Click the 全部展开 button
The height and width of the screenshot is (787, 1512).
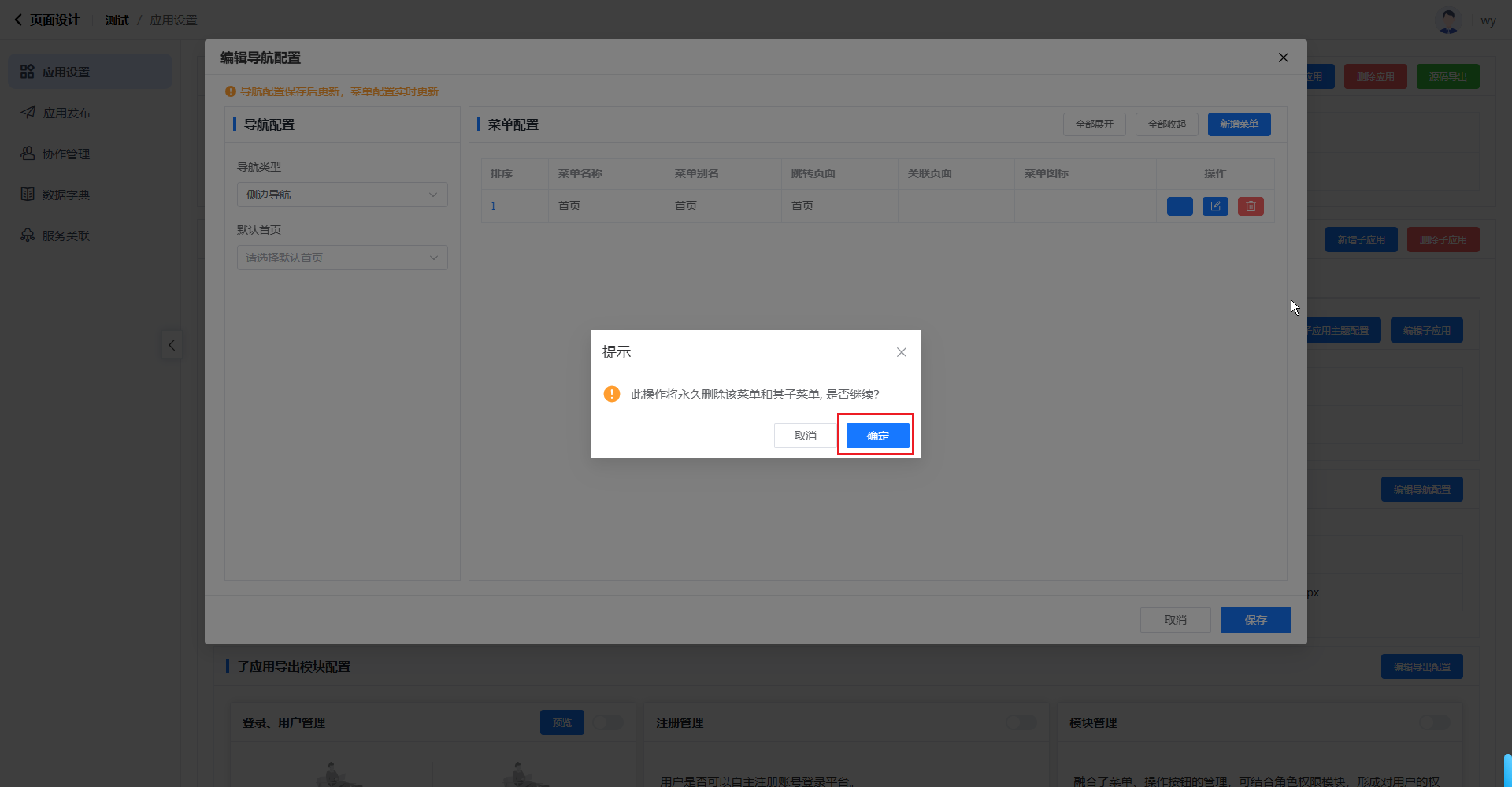point(1094,124)
